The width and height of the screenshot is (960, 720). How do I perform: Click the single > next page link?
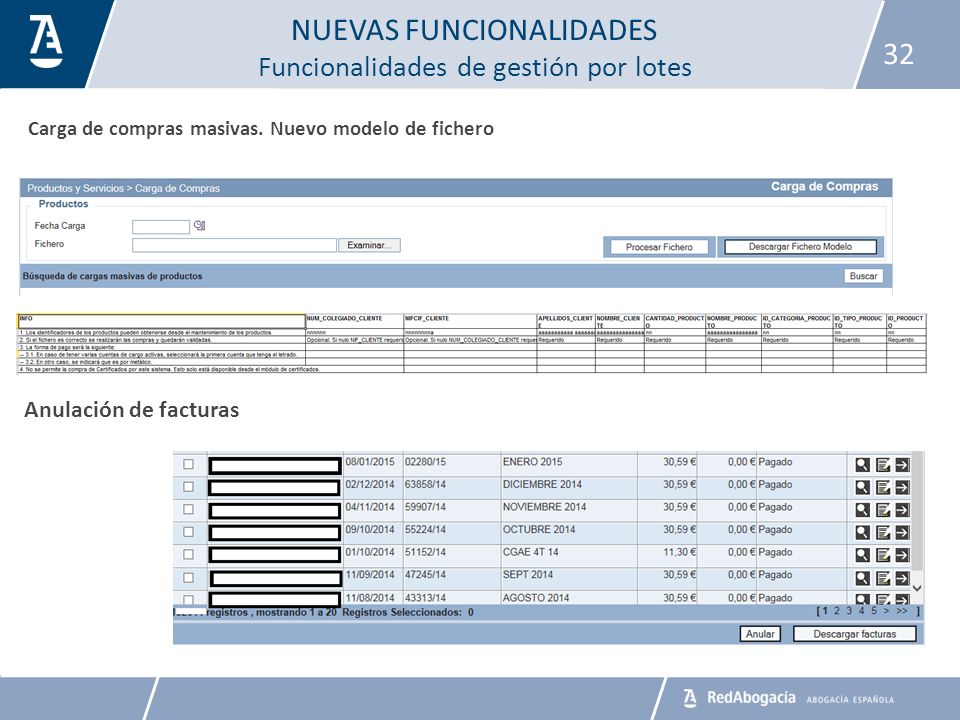pos(886,611)
